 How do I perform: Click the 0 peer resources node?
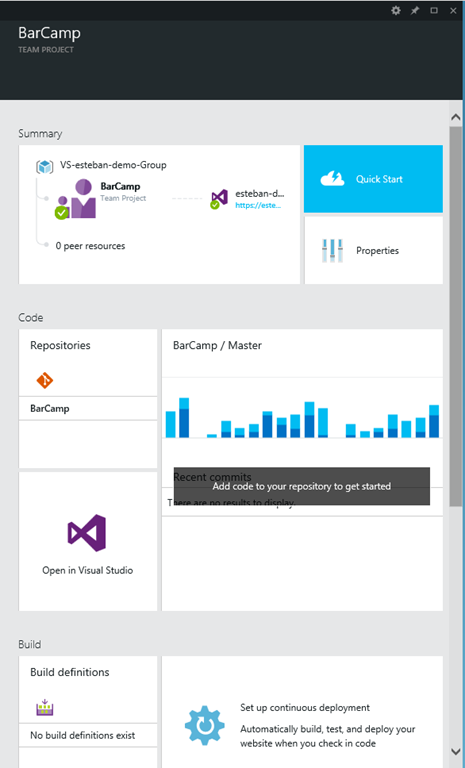click(x=90, y=246)
